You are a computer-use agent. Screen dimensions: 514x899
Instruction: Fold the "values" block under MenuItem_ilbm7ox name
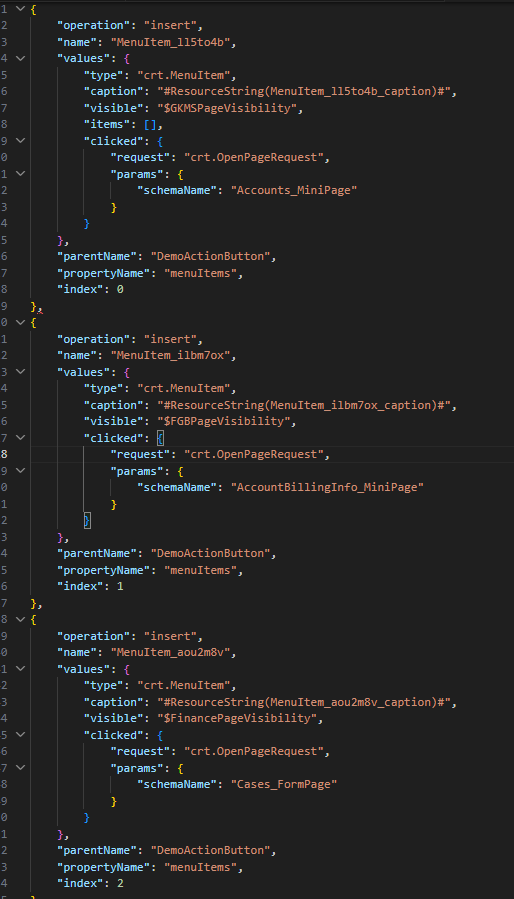pos(21,372)
